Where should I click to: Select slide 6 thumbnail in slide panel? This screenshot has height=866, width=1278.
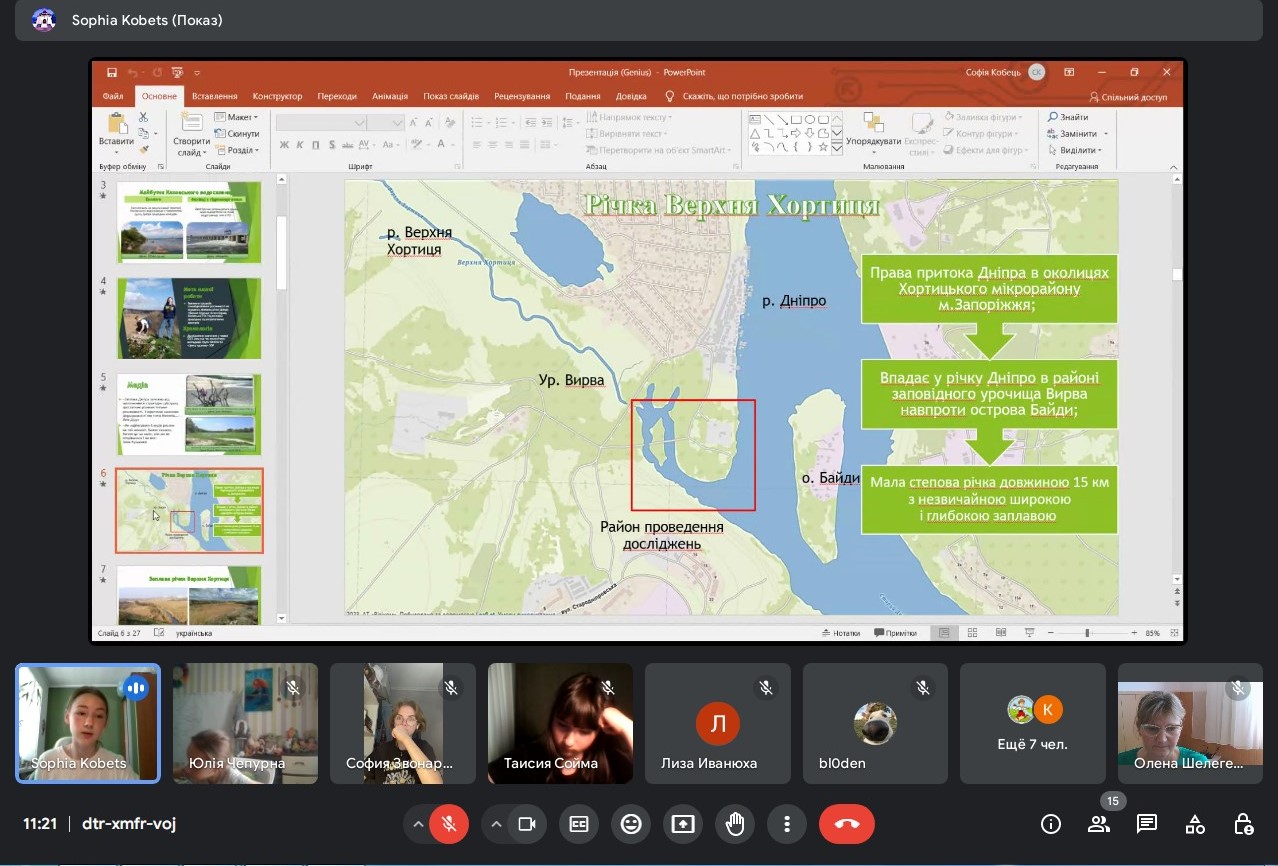coord(189,510)
